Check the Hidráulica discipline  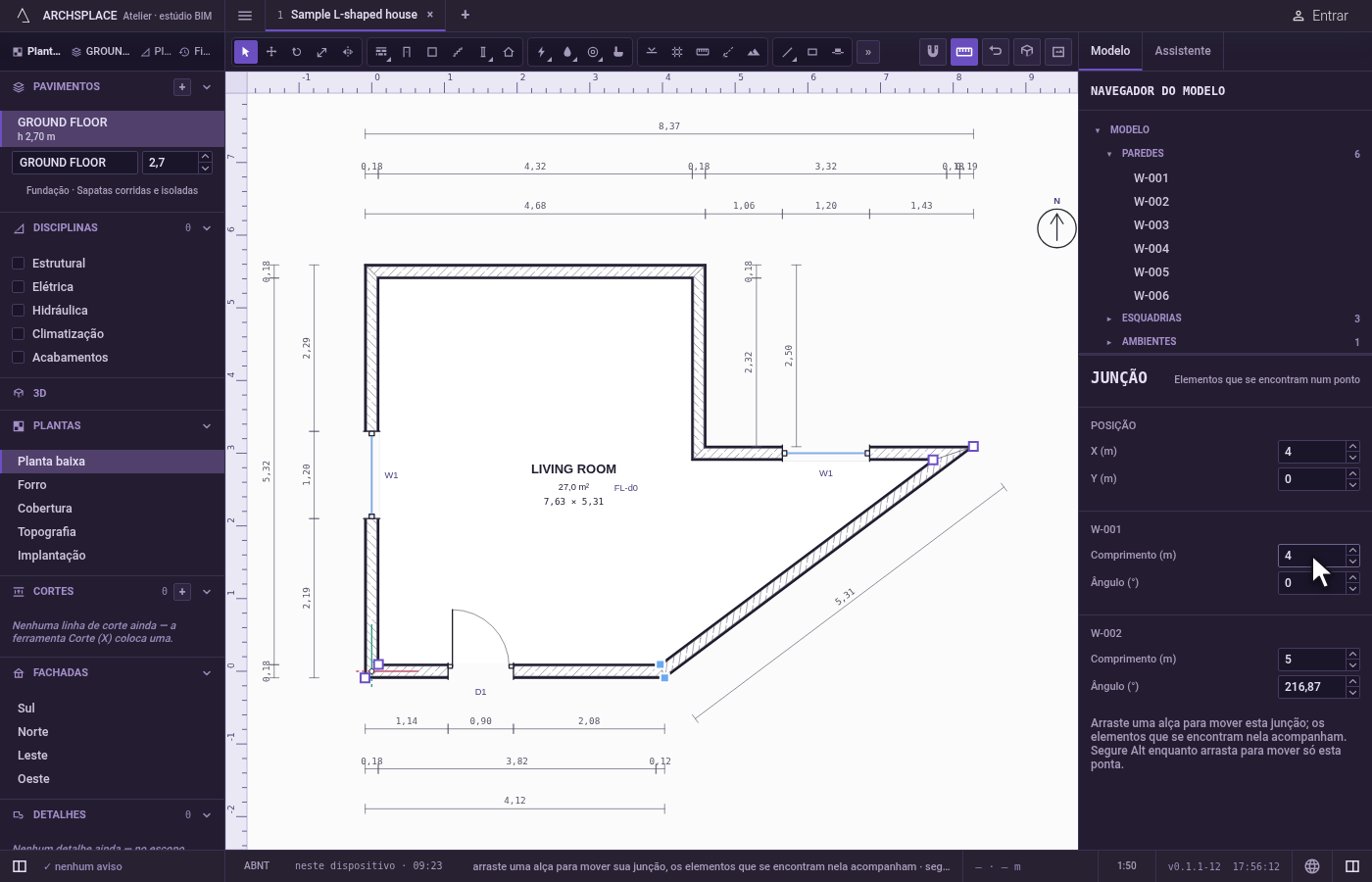coord(18,311)
